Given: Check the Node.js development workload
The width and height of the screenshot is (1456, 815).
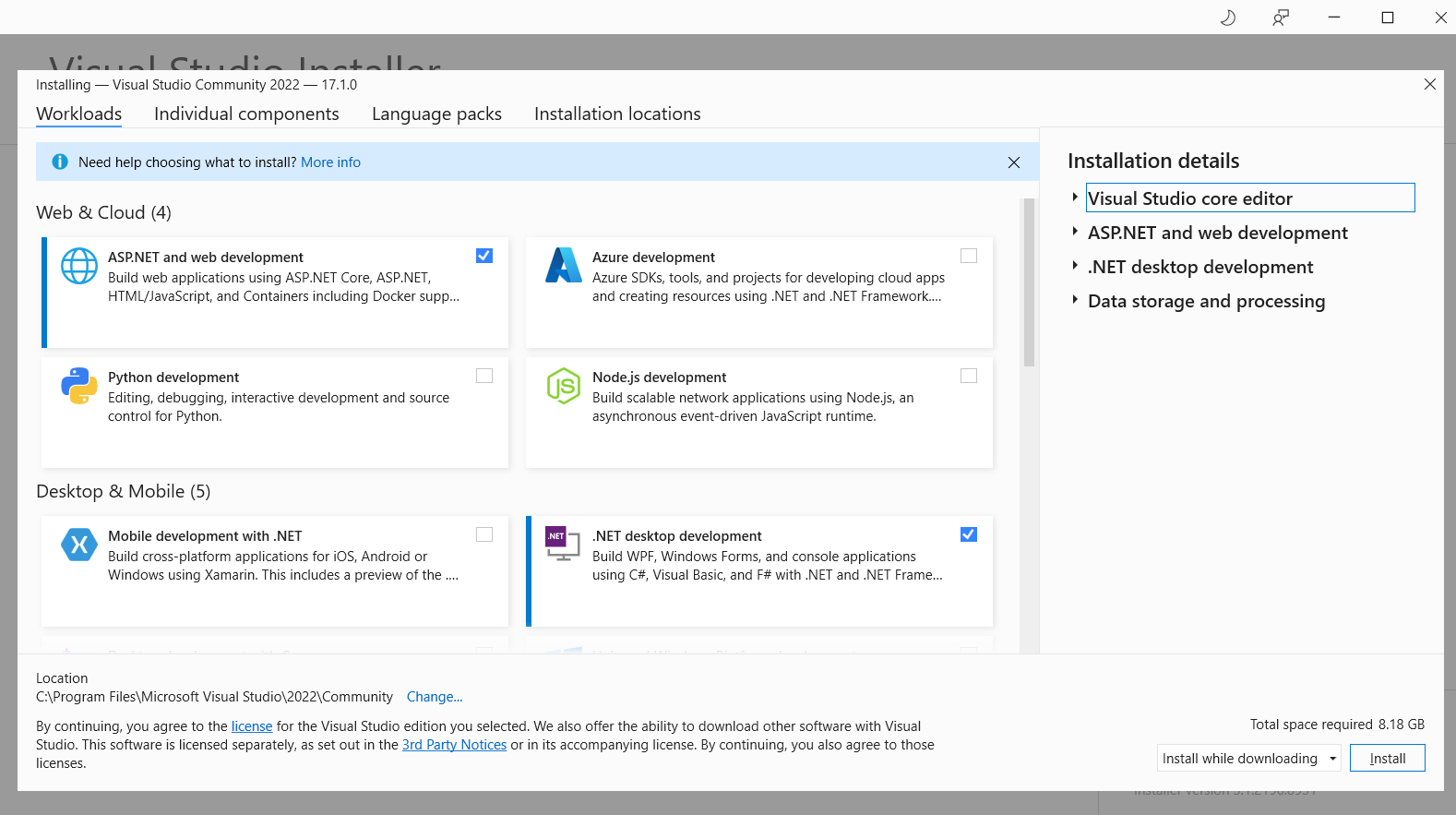Looking at the screenshot, I should pos(969,376).
